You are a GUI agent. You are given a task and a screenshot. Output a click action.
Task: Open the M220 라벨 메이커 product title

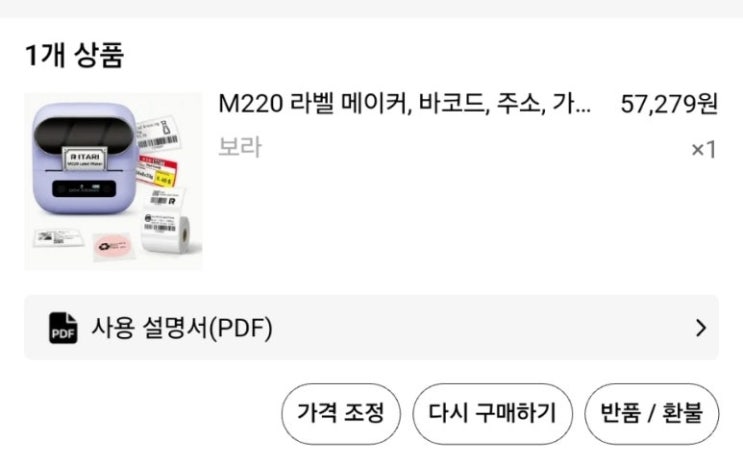pyautogui.click(x=405, y=104)
